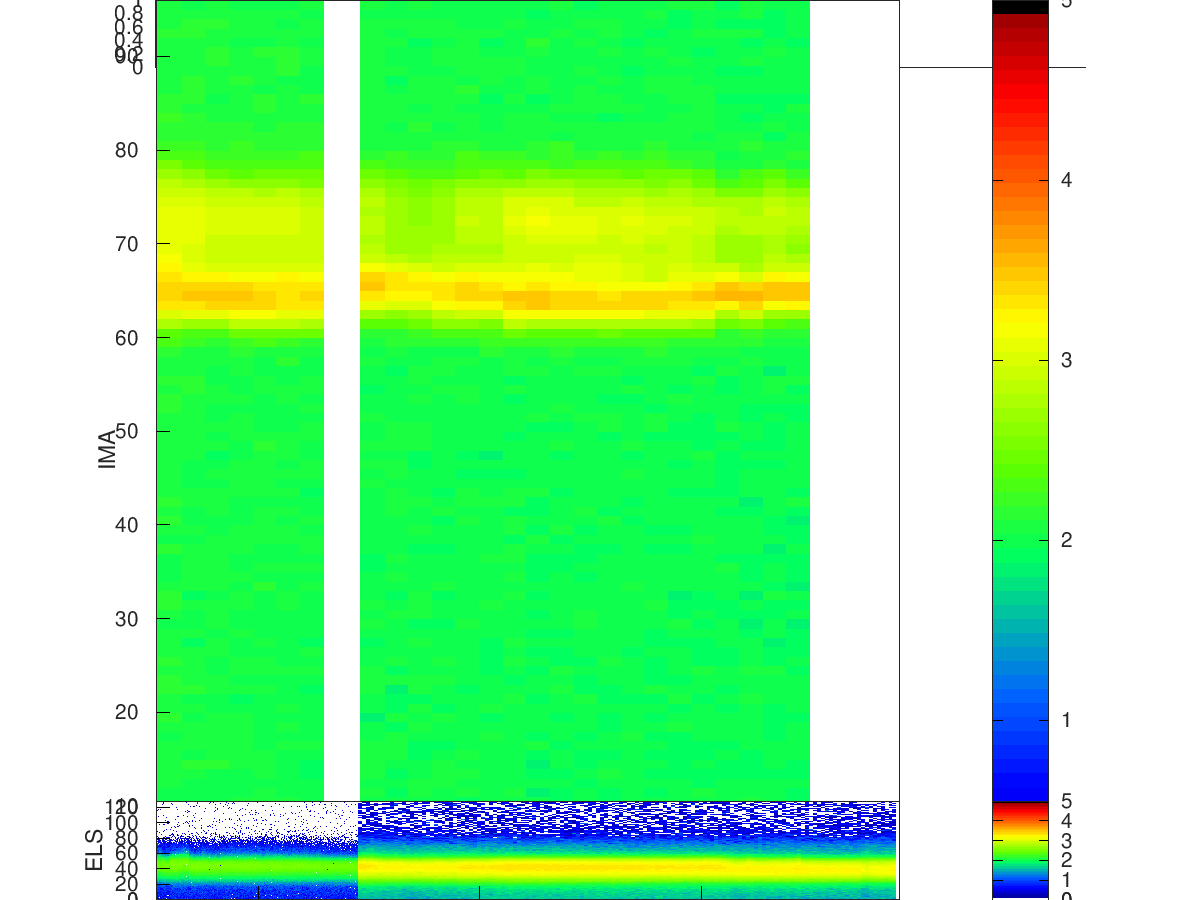Screen dimensions: 1200x900
Task: Click the 2 label on large colorbar
Action: (x=1067, y=540)
